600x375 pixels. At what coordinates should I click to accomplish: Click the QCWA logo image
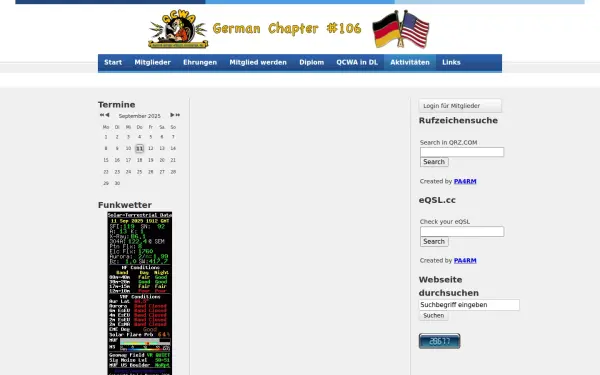click(178, 29)
